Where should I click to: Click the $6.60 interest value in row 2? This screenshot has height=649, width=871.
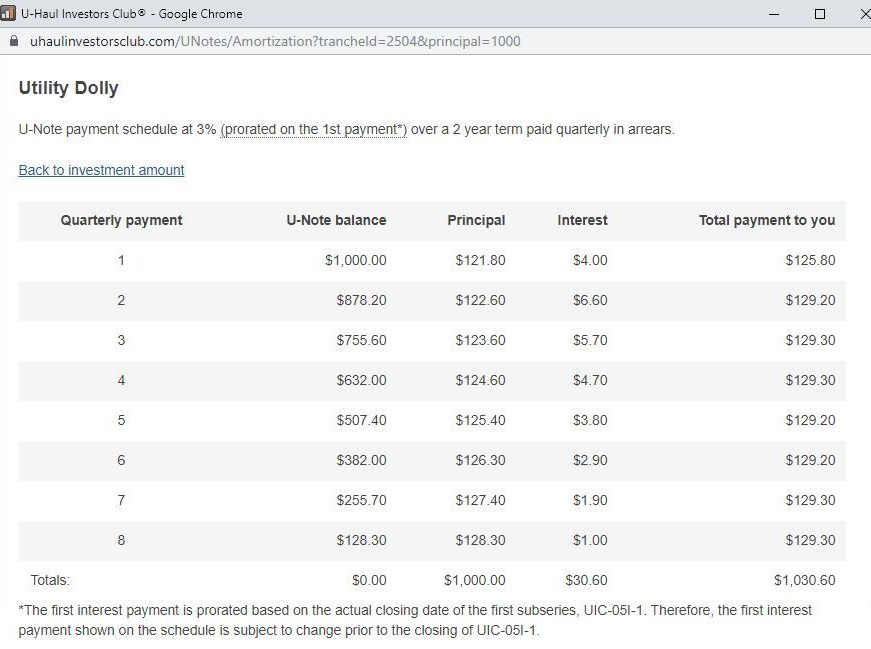(590, 300)
